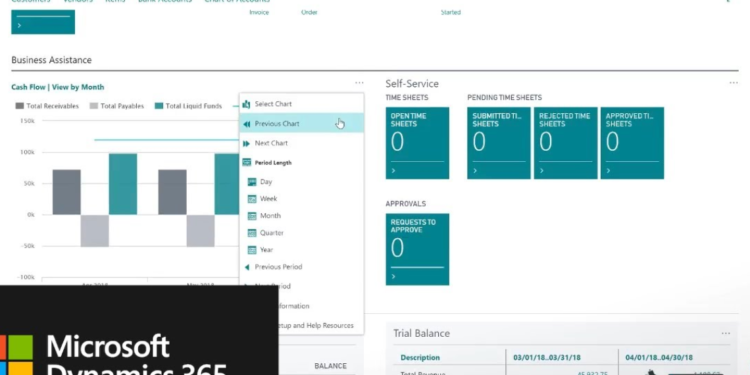Image resolution: width=750 pixels, height=375 pixels.
Task: Click the Quarter calendar icon
Action: click(x=252, y=233)
